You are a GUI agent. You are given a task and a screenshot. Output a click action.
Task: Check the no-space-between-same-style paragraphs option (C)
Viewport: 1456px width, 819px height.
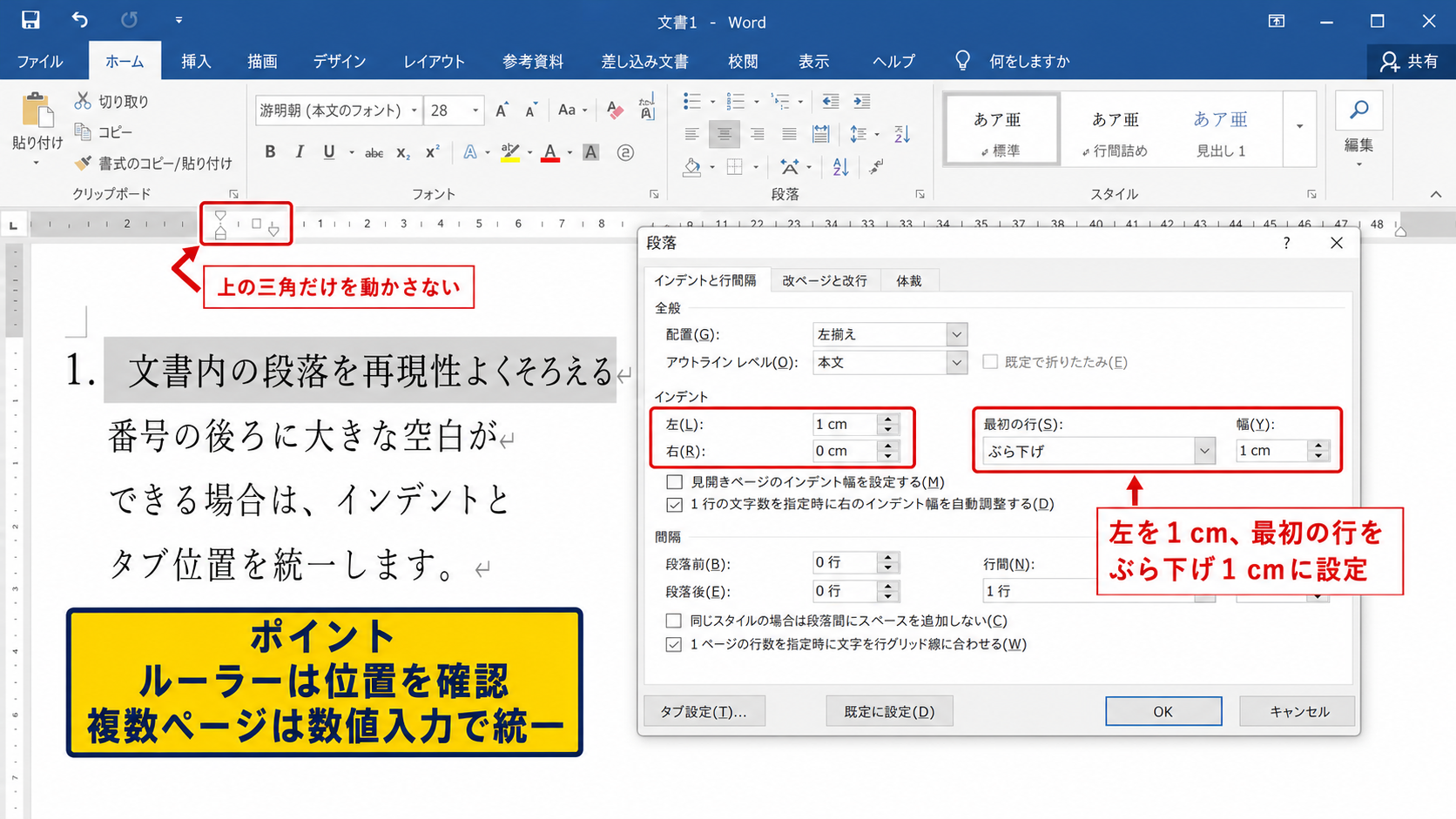[673, 621]
